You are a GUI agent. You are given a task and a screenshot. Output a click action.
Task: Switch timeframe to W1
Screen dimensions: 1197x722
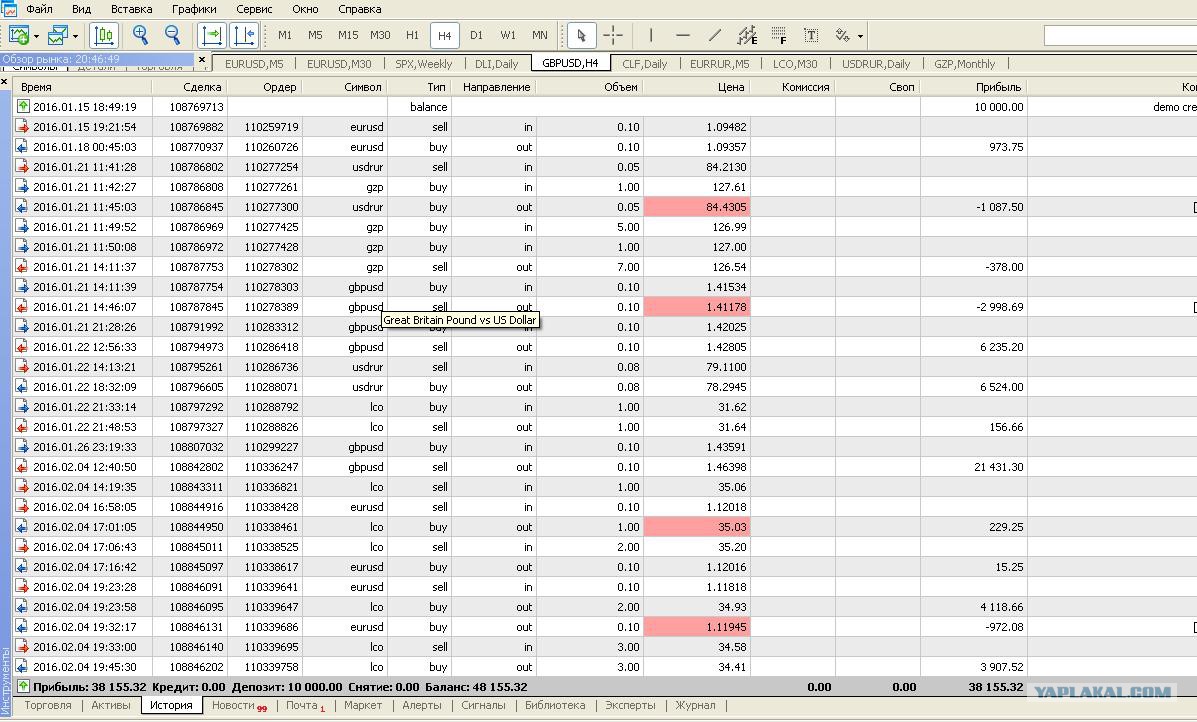tap(508, 35)
